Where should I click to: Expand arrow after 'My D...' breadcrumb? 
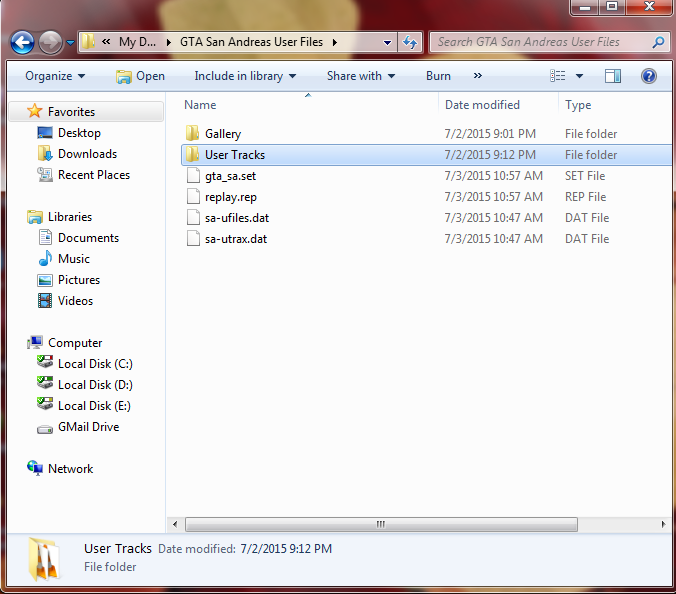coord(169,42)
